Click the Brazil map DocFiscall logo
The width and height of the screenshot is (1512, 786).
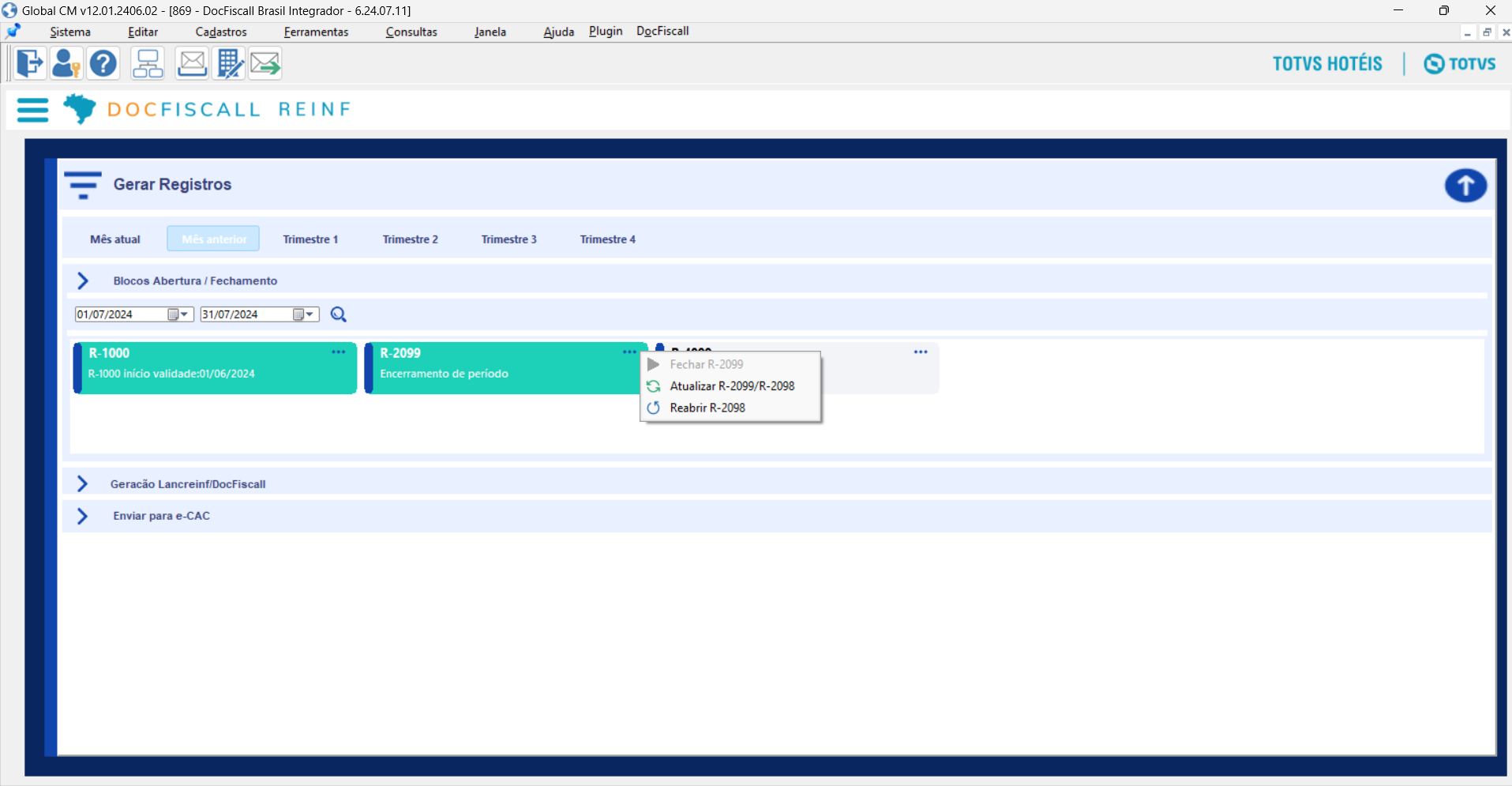pyautogui.click(x=80, y=109)
